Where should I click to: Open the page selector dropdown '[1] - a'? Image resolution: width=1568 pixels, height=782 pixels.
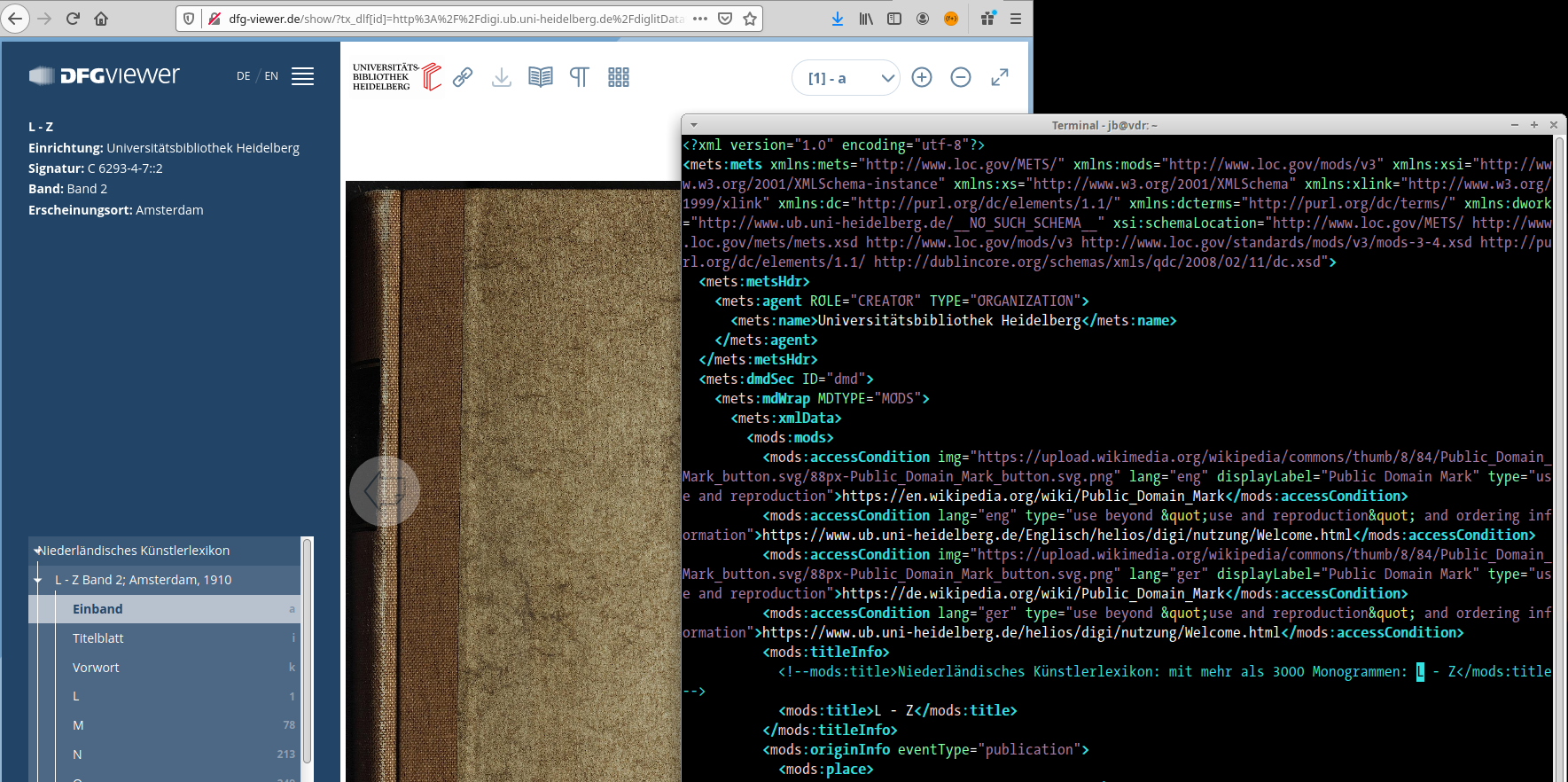tap(846, 78)
